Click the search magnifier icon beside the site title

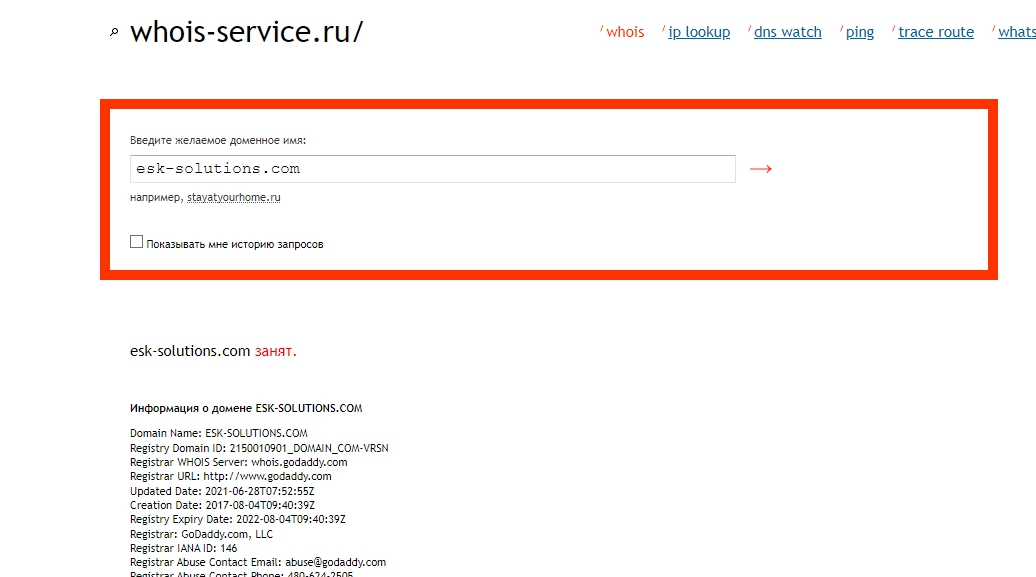click(x=114, y=32)
